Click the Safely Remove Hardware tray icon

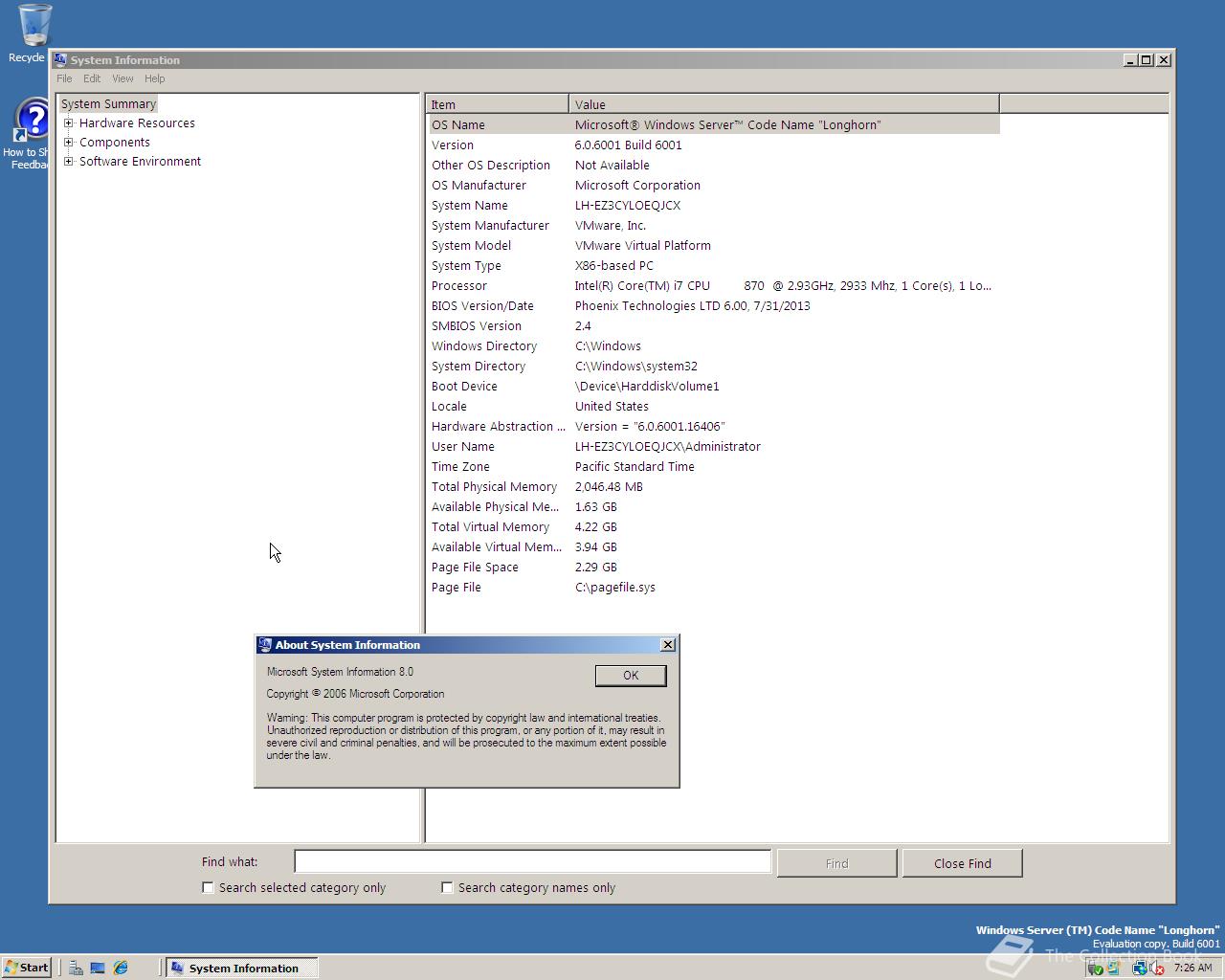[1095, 968]
